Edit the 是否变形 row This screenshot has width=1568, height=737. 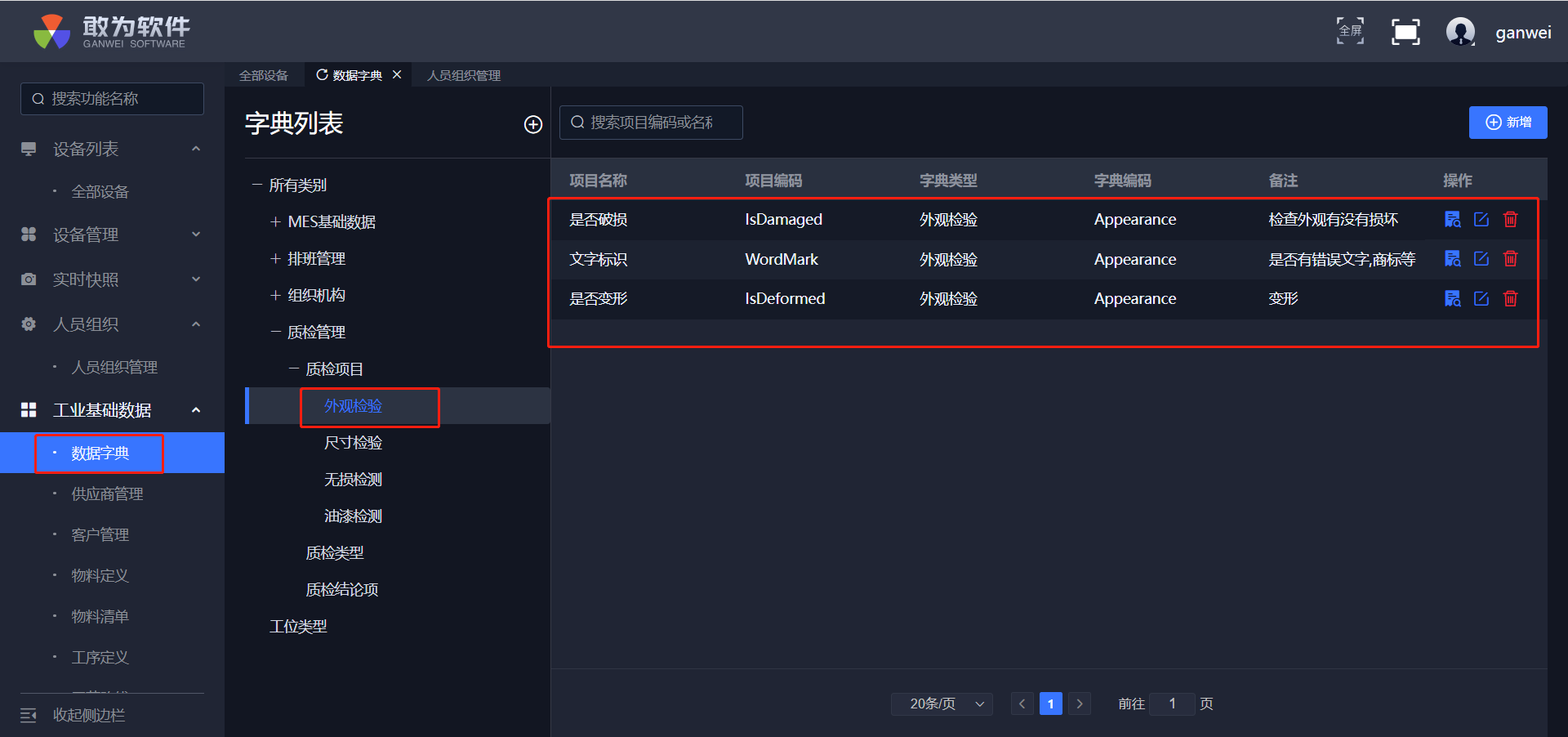(x=1481, y=298)
